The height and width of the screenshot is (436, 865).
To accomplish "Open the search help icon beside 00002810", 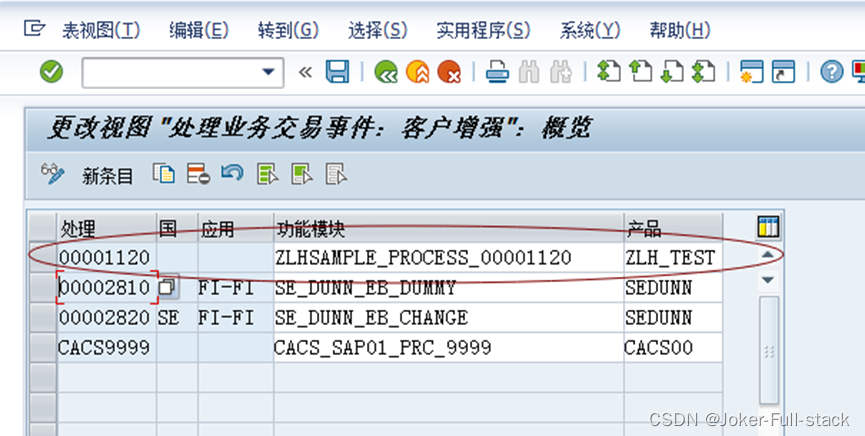I will [167, 287].
